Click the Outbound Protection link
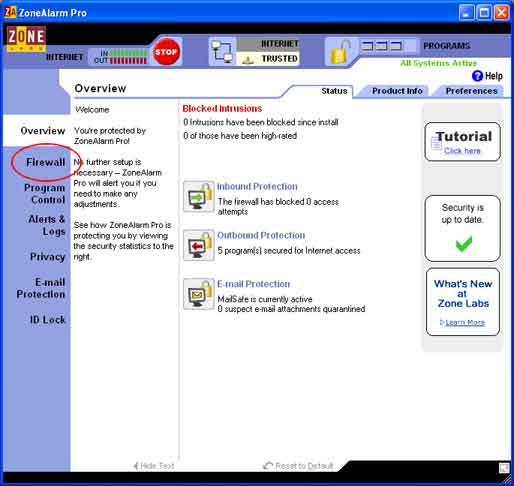 click(x=261, y=235)
